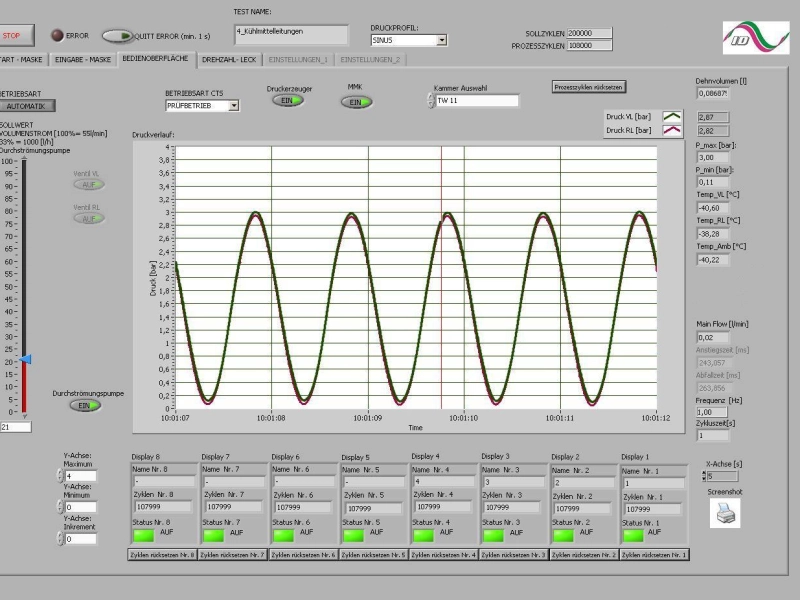Click Prozesszyklen rücksetzen button
Image resolution: width=800 pixels, height=600 pixels.
(x=588, y=87)
